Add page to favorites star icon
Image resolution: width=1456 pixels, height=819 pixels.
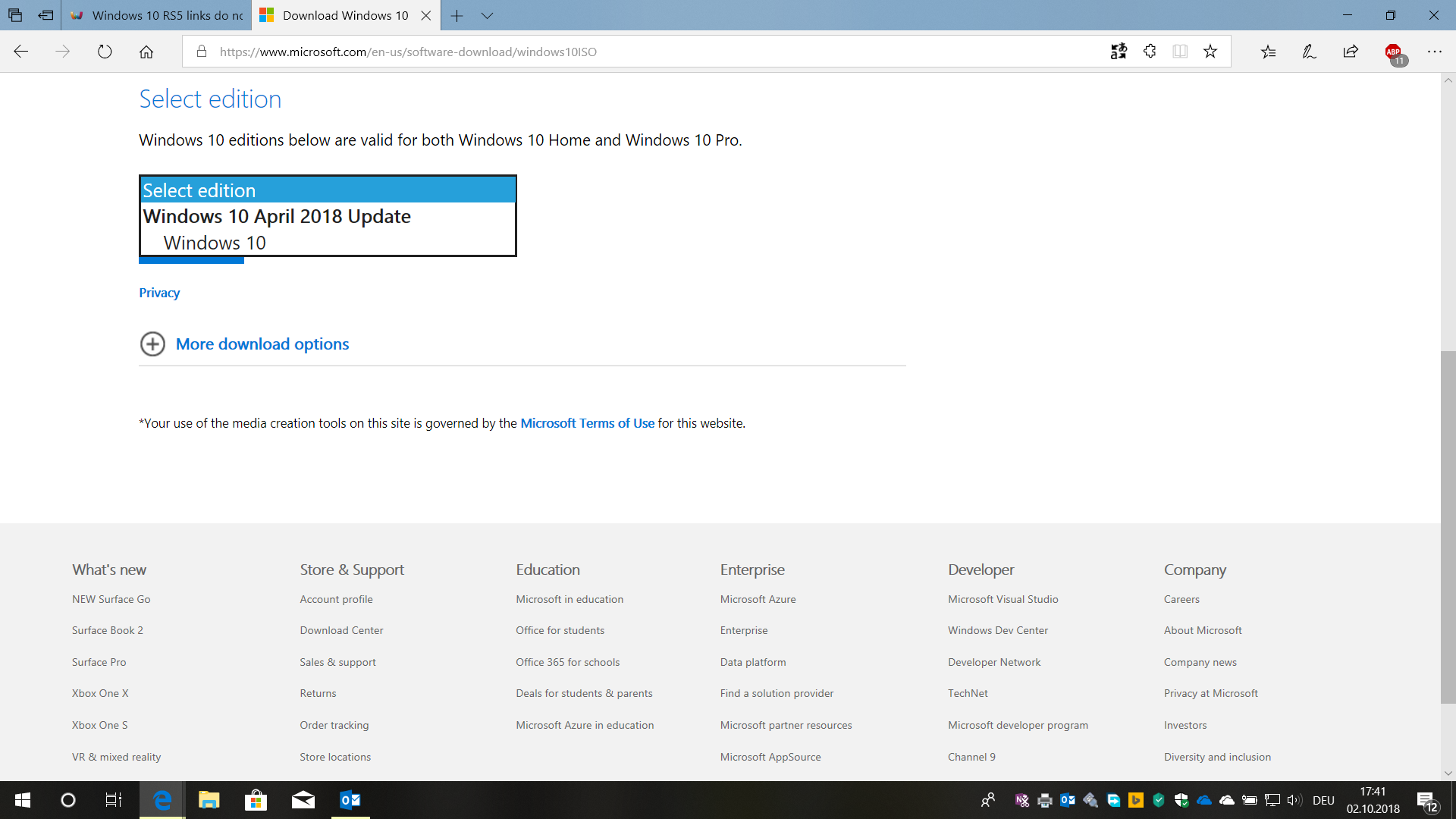coord(1210,52)
